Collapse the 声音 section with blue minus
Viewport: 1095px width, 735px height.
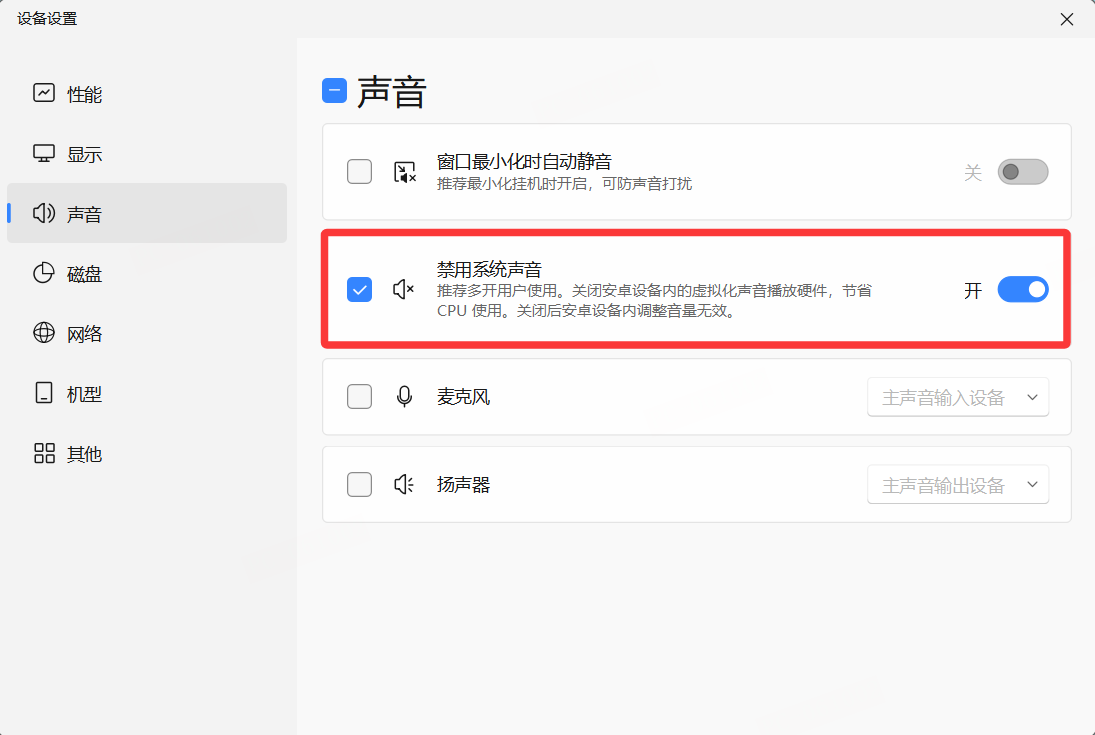[334, 91]
